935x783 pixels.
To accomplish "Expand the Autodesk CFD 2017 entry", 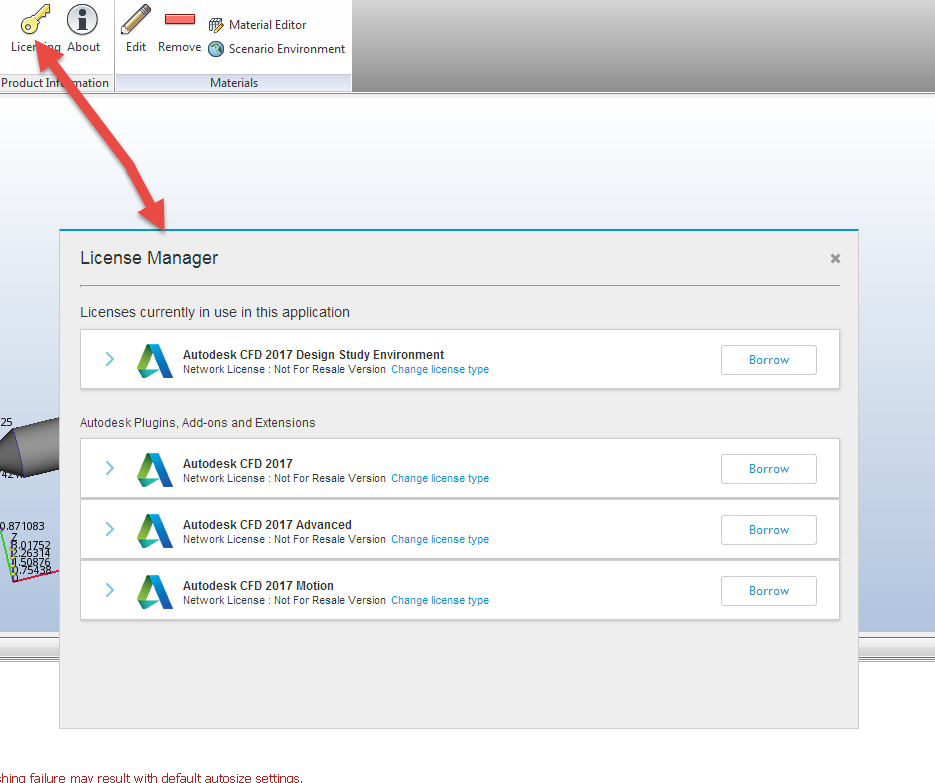I will tap(109, 467).
